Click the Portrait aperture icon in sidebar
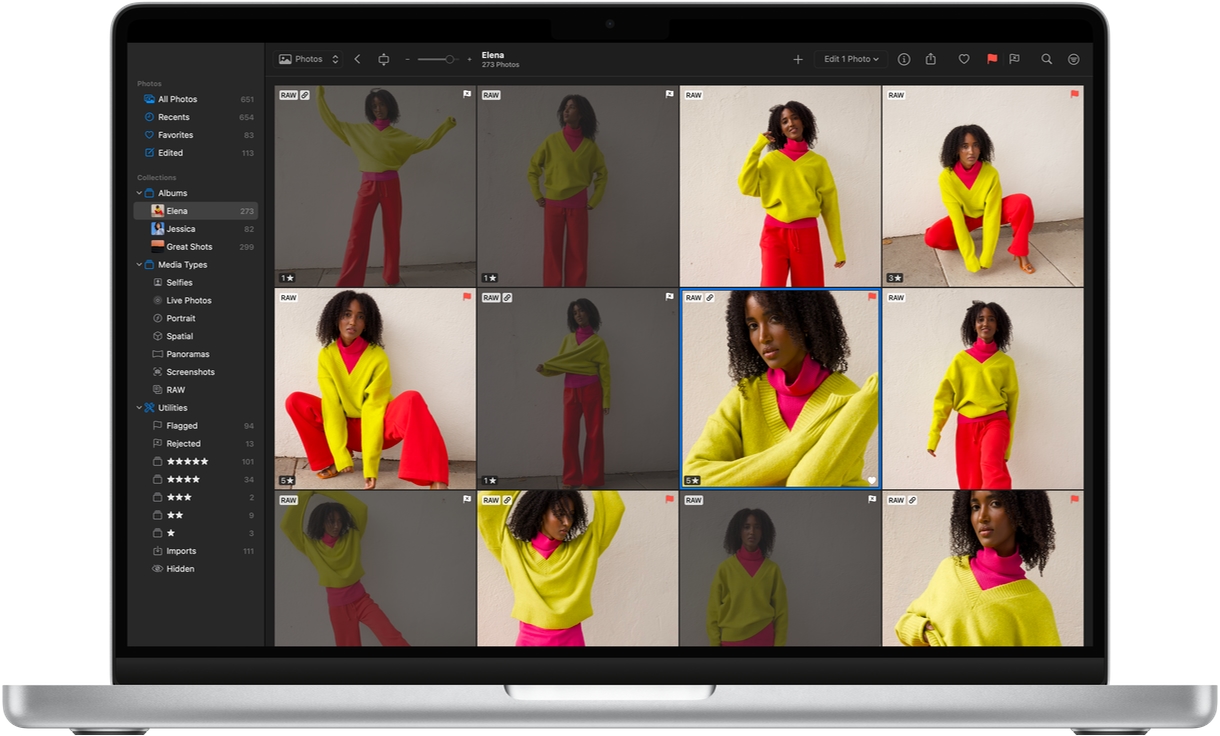1220x736 pixels. point(157,319)
